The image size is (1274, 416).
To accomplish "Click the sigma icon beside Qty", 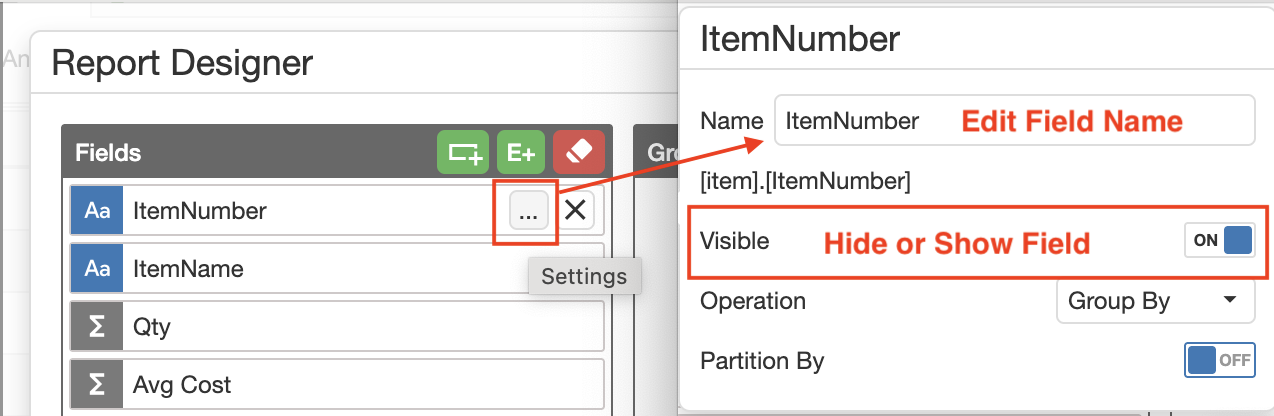I will point(97,326).
